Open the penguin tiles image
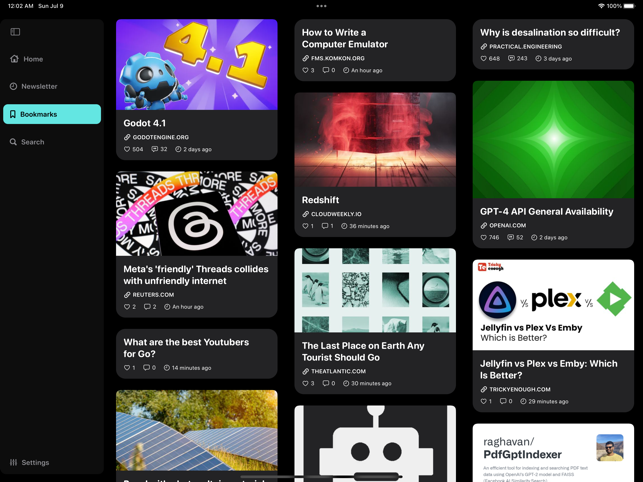Image resolution: width=643 pixels, height=482 pixels. tap(375, 290)
